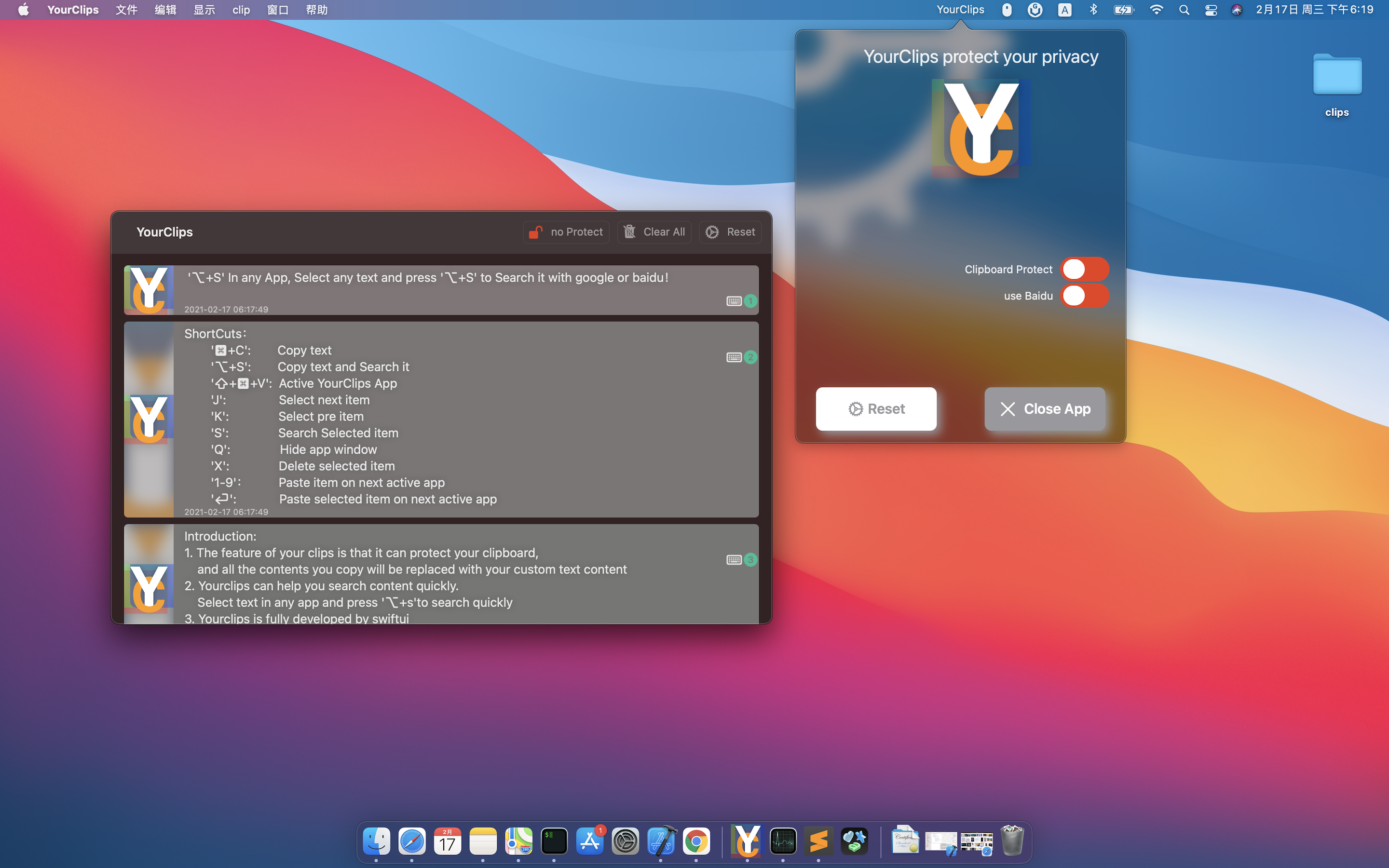Click the mouse status icon in menu bar
Viewport: 1389px width, 868px height.
pos(1007,10)
